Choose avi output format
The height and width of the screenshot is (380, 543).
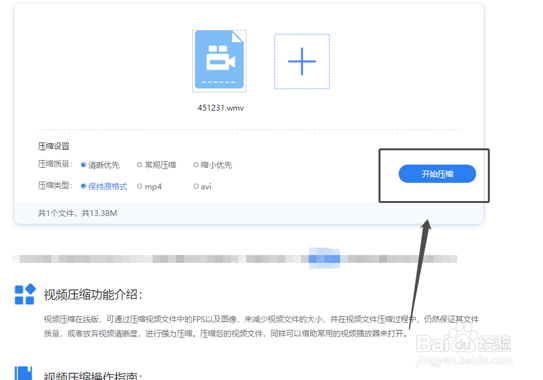(202, 186)
